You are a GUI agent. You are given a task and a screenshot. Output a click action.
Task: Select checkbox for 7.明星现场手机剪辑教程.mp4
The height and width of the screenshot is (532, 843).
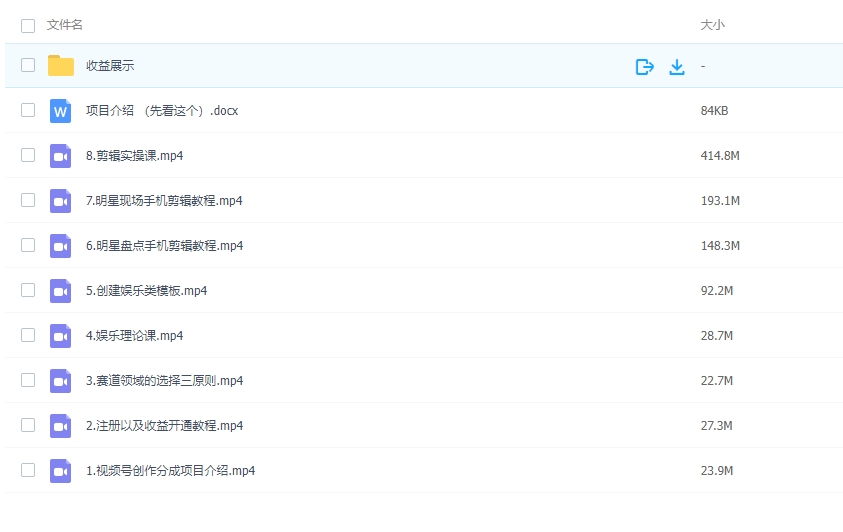[x=28, y=200]
